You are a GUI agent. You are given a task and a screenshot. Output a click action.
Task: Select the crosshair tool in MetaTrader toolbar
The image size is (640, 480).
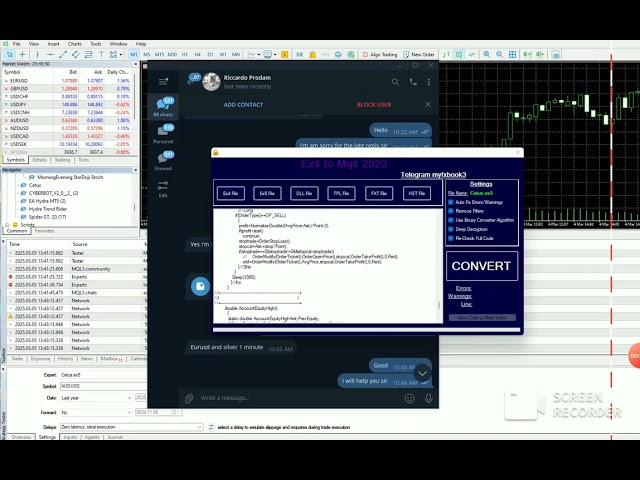pyautogui.click(x=22, y=54)
